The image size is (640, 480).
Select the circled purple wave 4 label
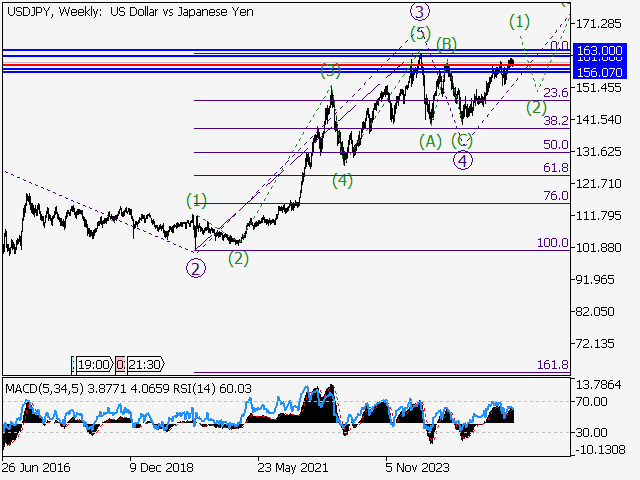462,160
